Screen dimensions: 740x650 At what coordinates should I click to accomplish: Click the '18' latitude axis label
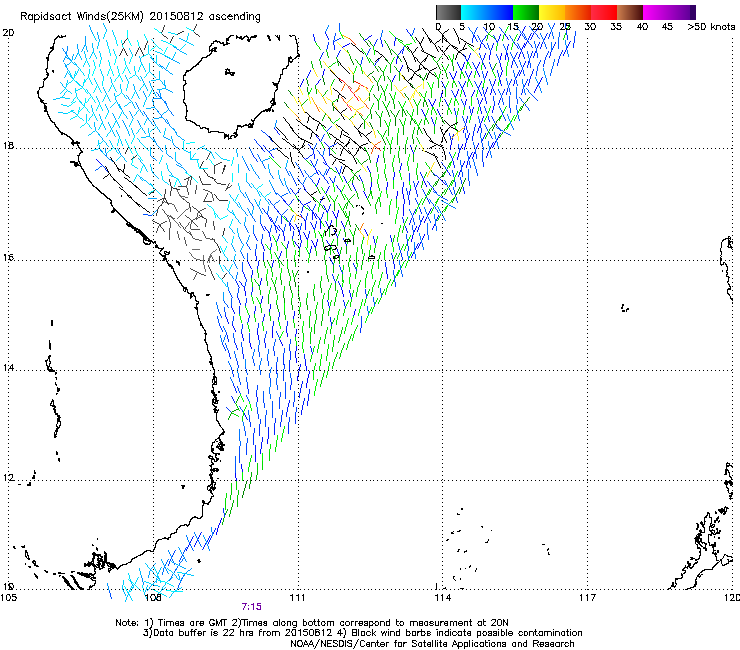pyautogui.click(x=8, y=146)
